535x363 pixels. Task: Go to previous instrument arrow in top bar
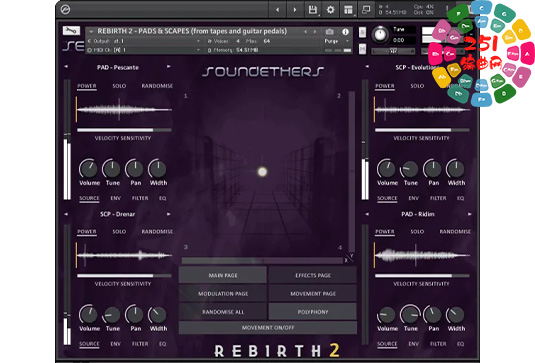pos(277,10)
